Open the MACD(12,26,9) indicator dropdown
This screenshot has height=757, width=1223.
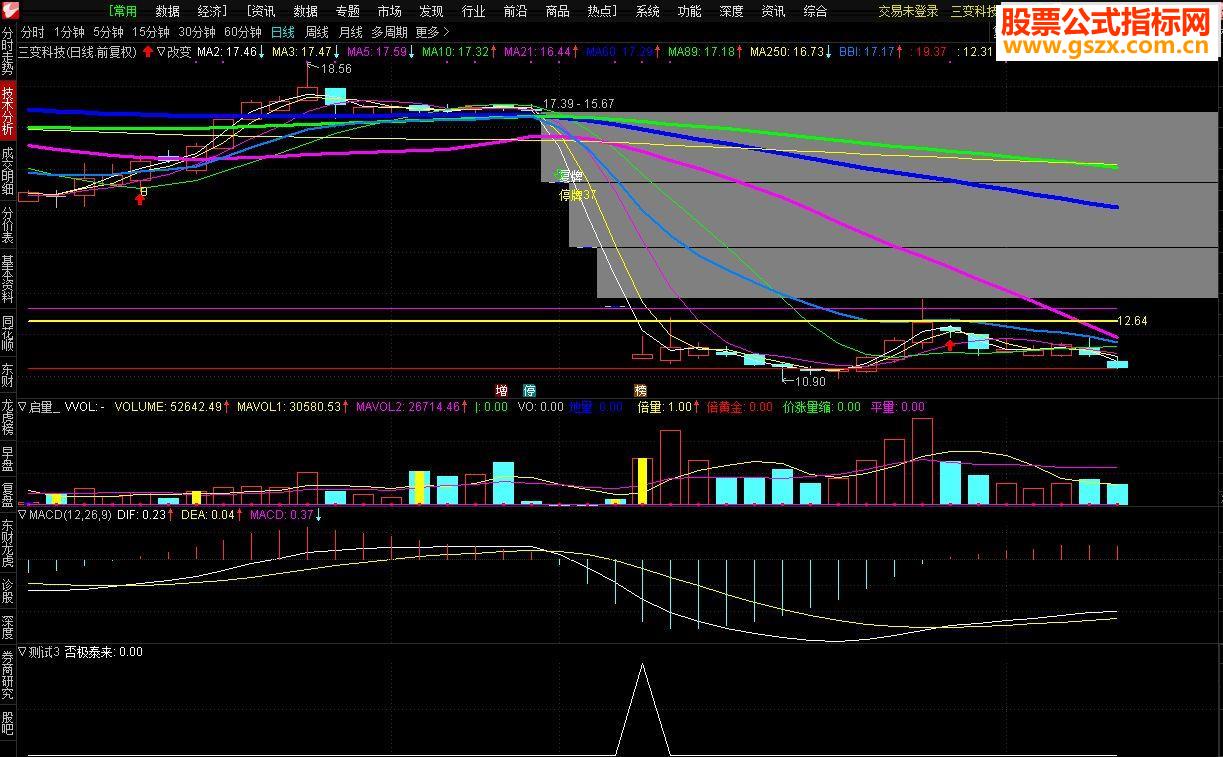(22, 515)
